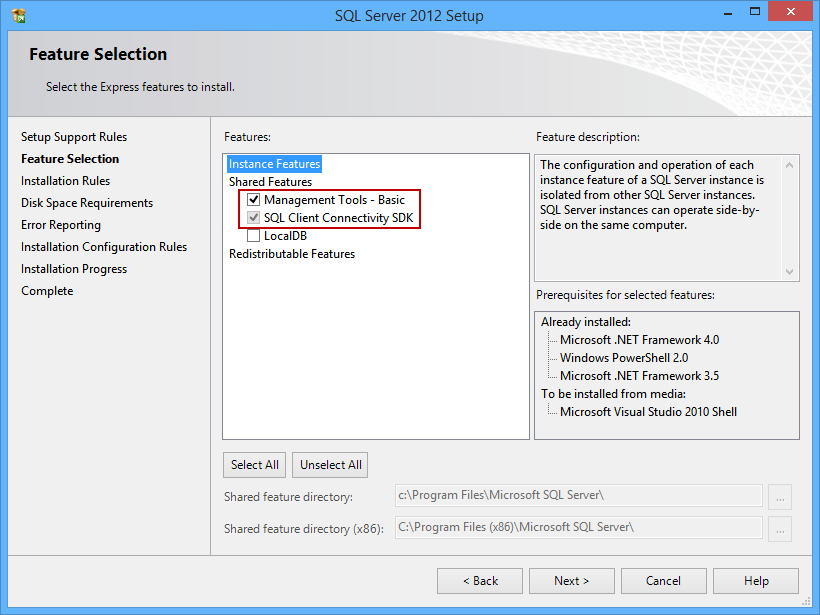Go to the Error Reporting step
The width and height of the screenshot is (820, 615).
coord(61,224)
